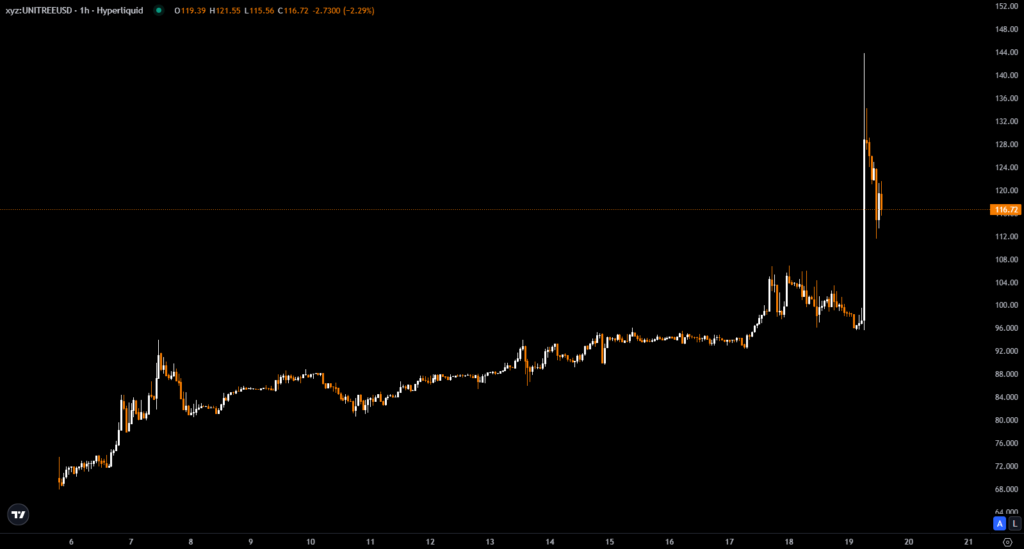Screen dimensions: 1024x549
Task: Click the green market status dot
Action: pyautogui.click(x=159, y=10)
